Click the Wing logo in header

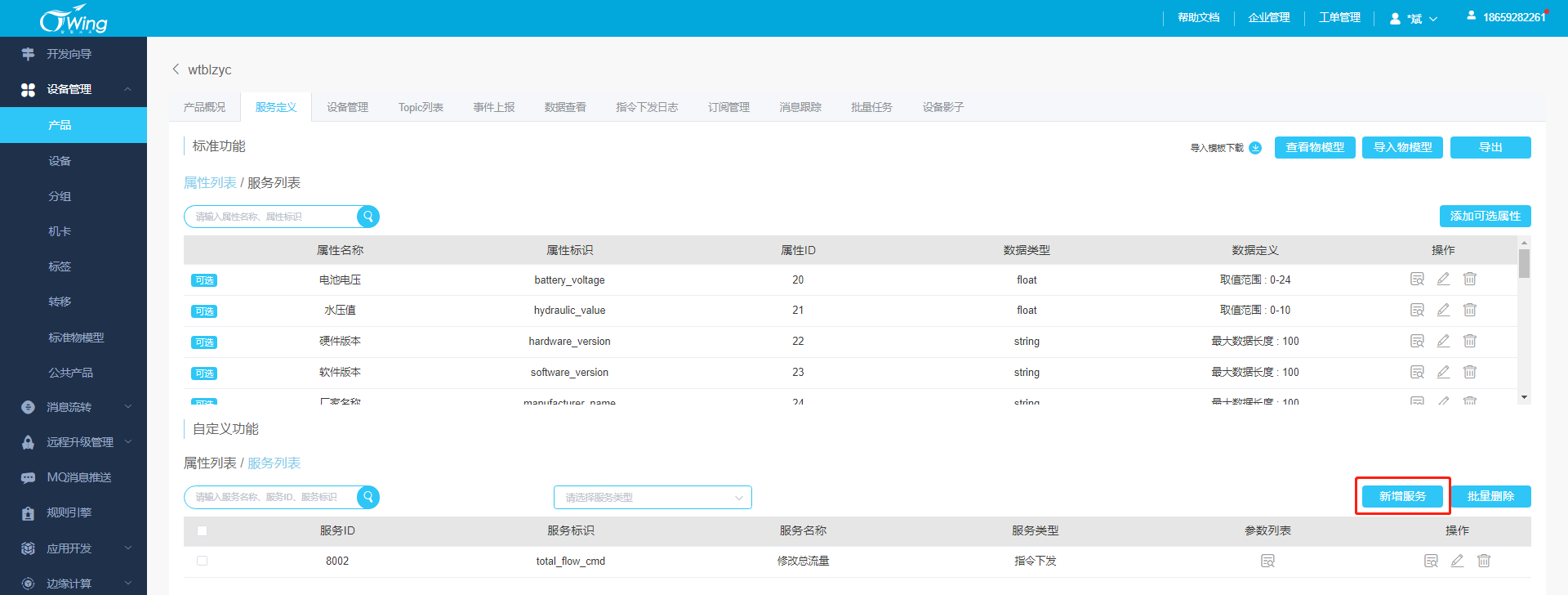click(73, 19)
